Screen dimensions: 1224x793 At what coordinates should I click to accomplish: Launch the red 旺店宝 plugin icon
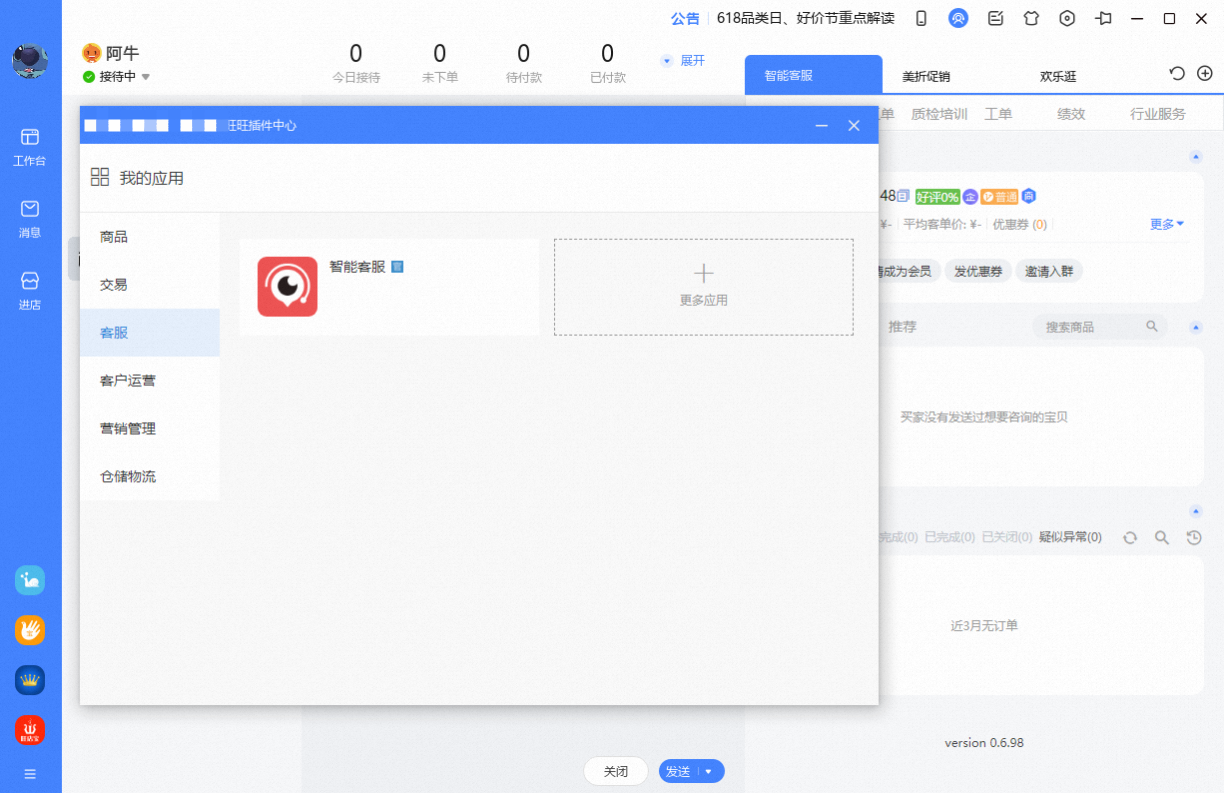(30, 730)
